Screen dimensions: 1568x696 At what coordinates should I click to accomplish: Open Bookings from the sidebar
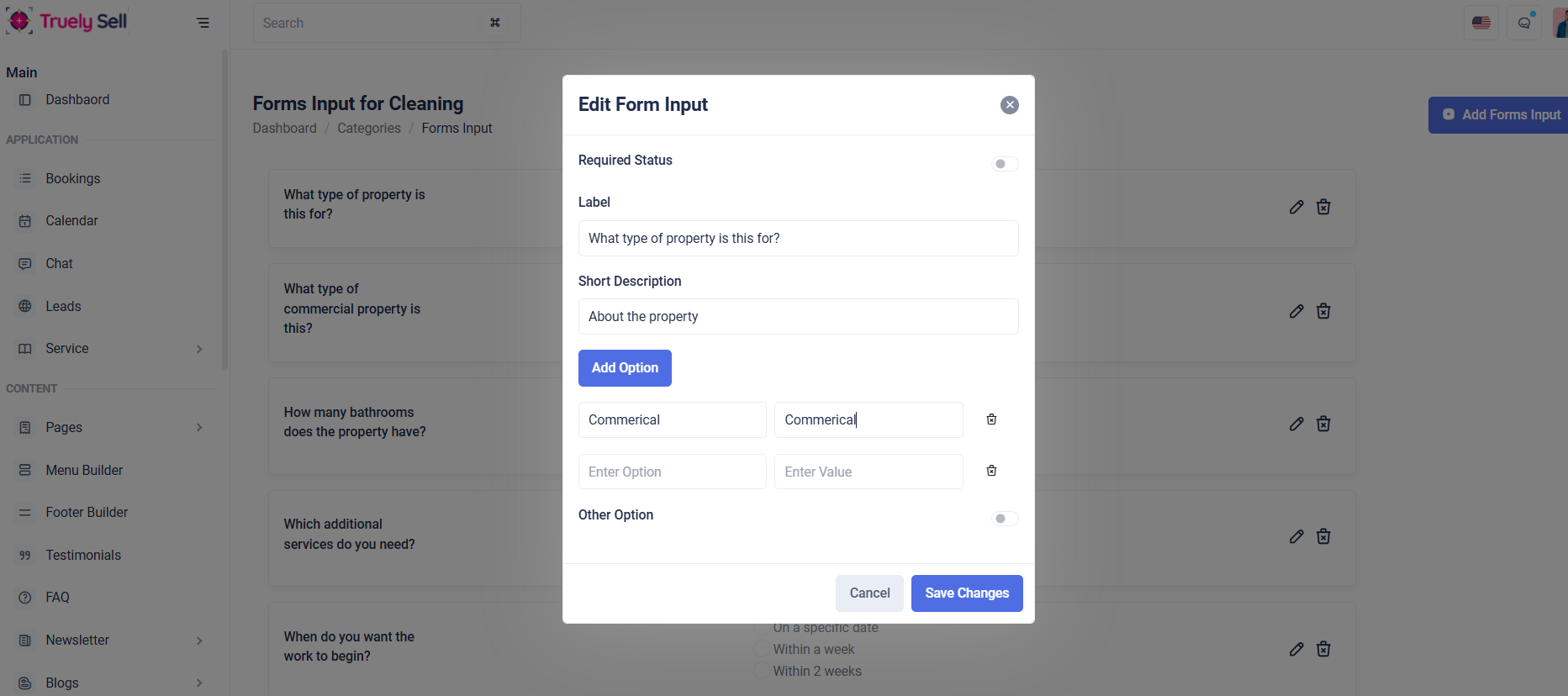click(73, 178)
